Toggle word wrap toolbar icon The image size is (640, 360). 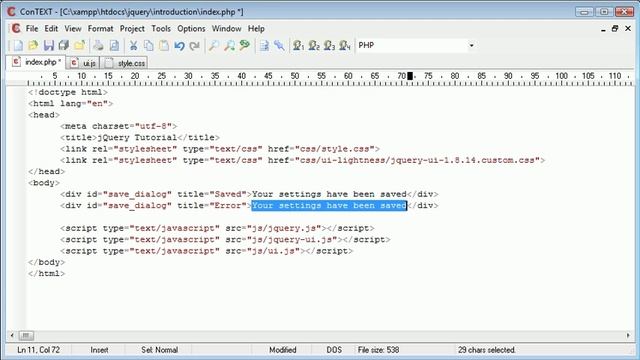coord(264,45)
